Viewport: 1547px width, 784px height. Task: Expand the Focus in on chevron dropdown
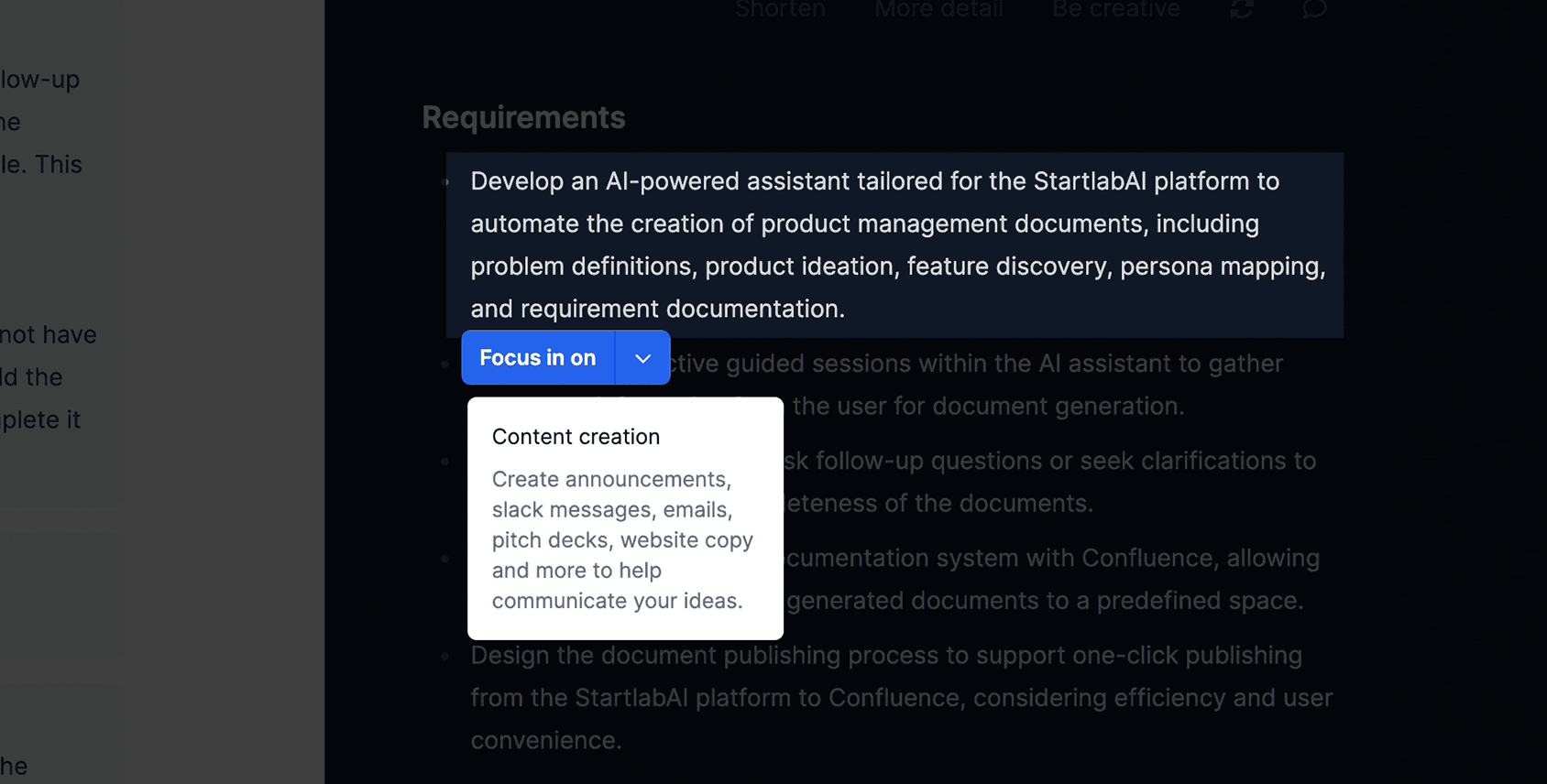point(642,358)
